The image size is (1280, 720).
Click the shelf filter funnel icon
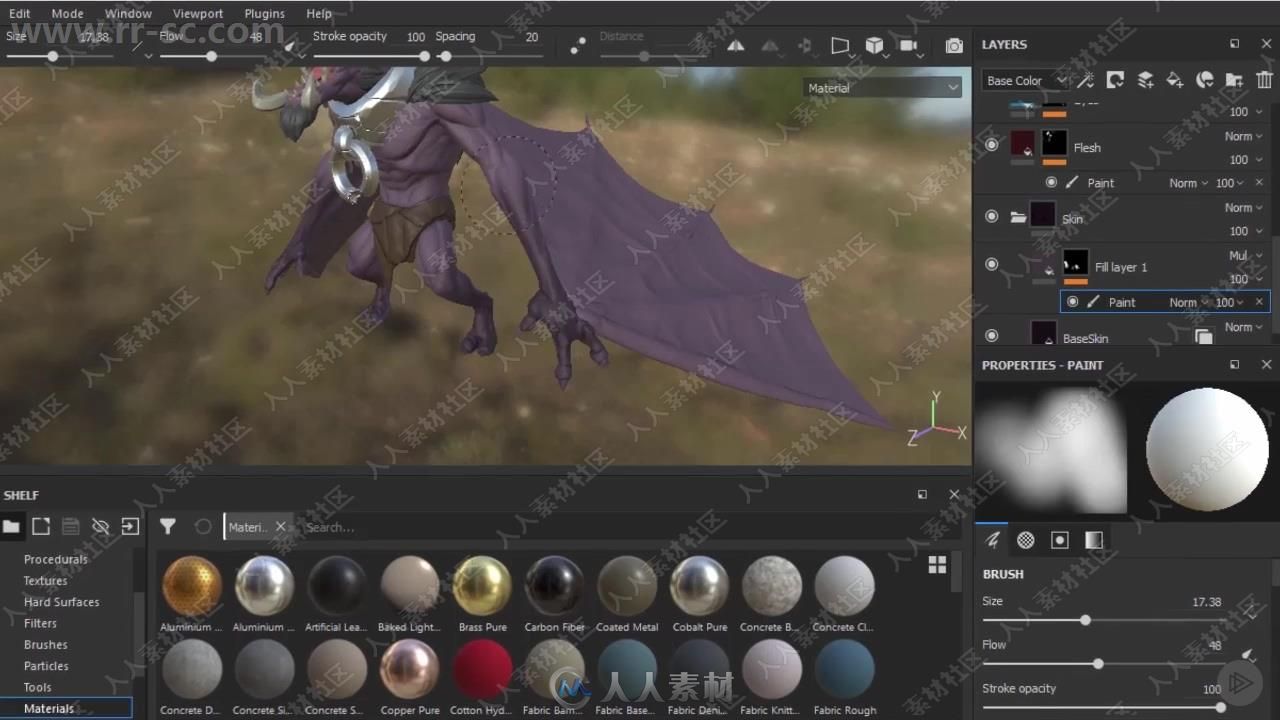(168, 526)
